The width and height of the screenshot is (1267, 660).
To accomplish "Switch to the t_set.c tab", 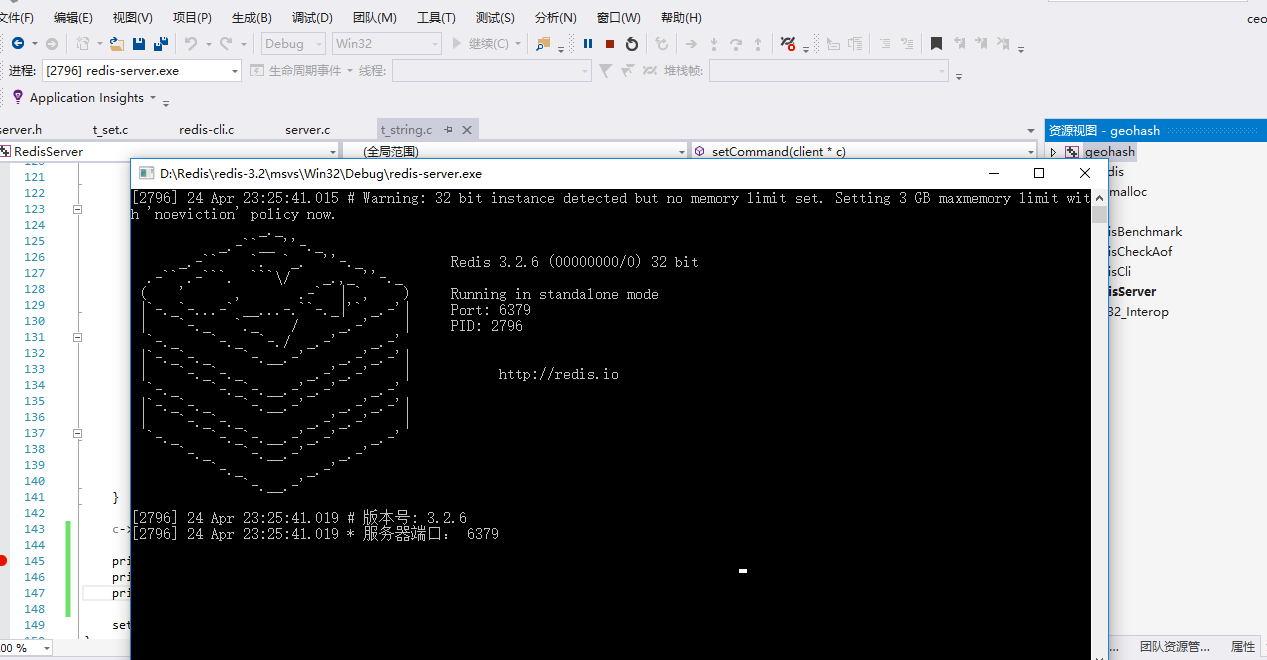I will (x=110, y=130).
